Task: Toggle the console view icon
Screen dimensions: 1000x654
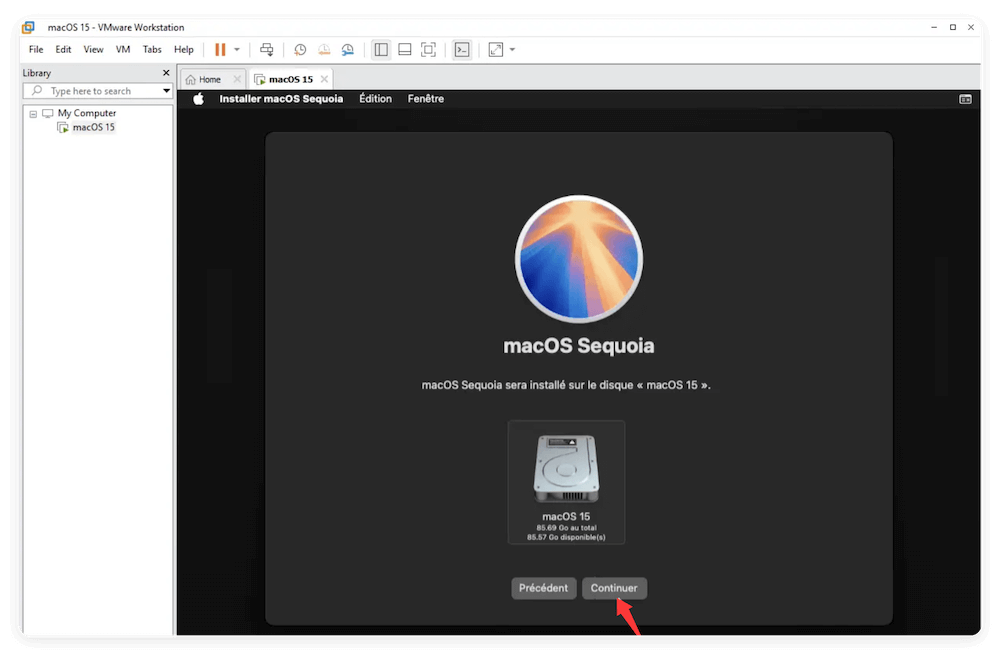Action: [461, 48]
